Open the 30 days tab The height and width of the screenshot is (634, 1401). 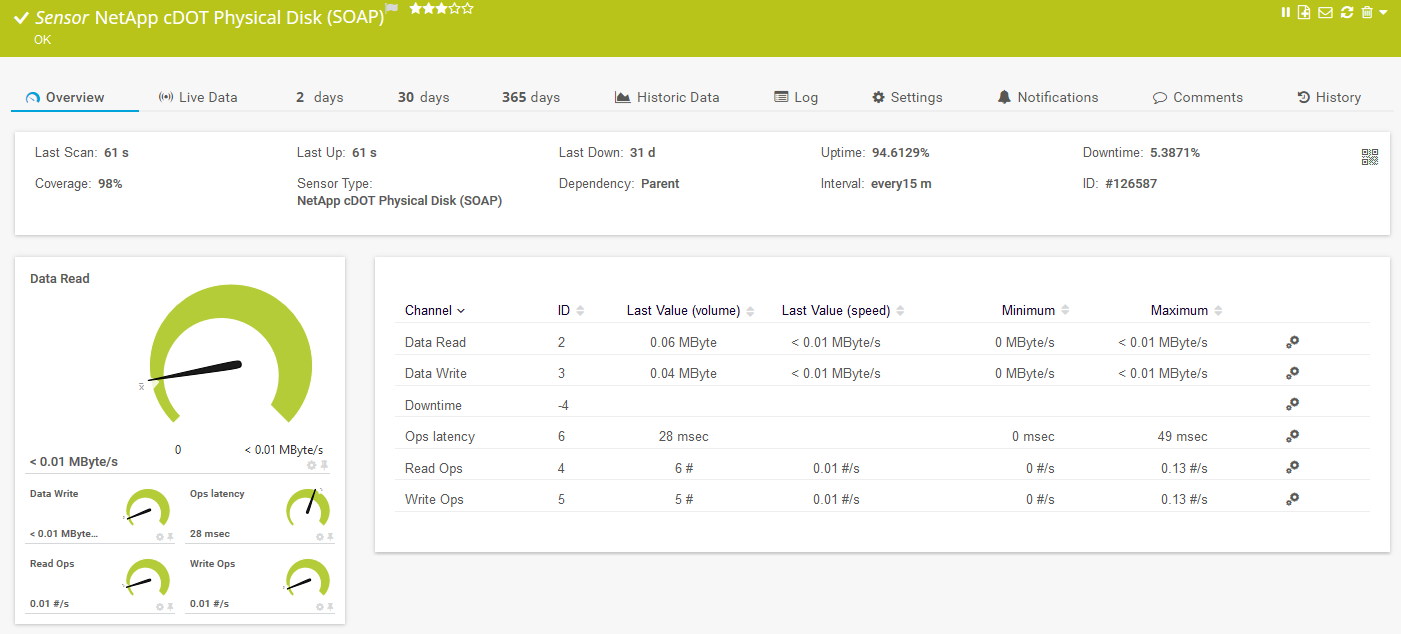click(x=423, y=97)
